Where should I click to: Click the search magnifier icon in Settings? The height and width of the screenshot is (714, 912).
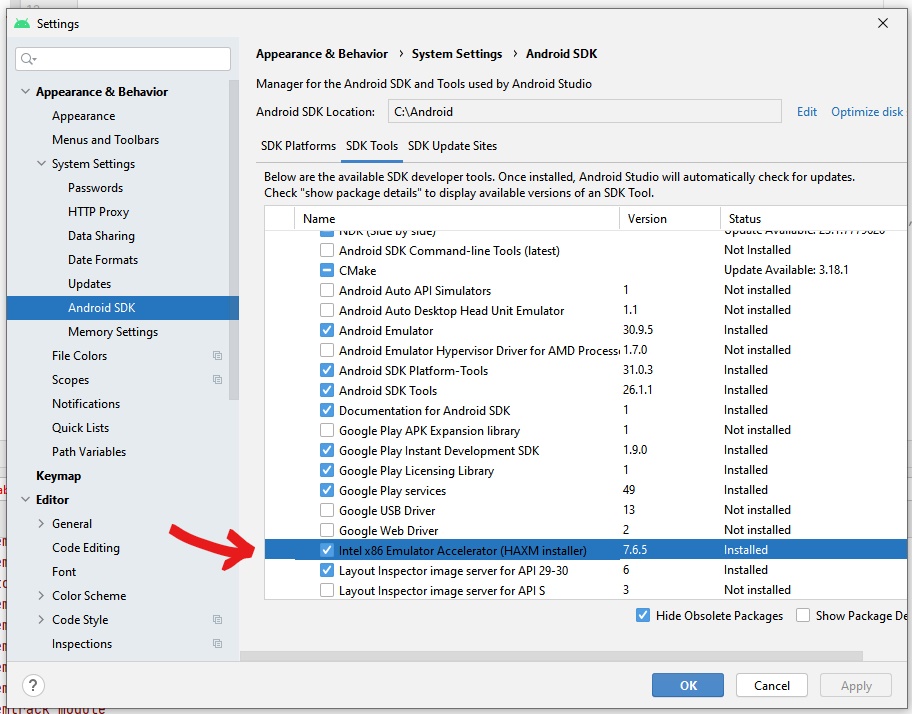click(x=27, y=59)
